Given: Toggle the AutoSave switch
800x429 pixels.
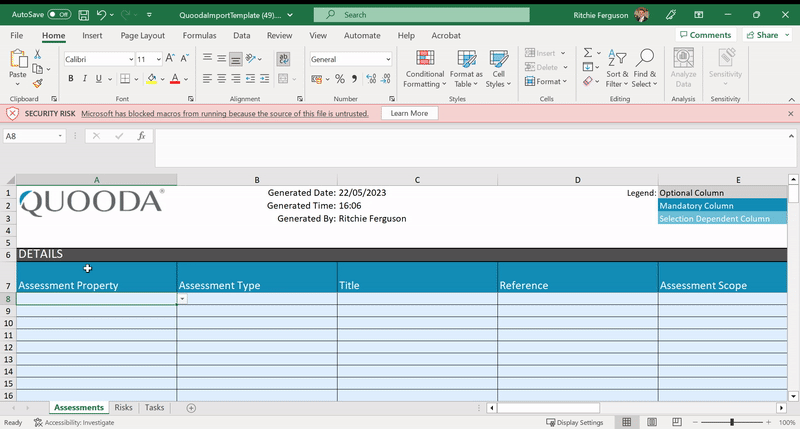Looking at the screenshot, I should point(59,15).
